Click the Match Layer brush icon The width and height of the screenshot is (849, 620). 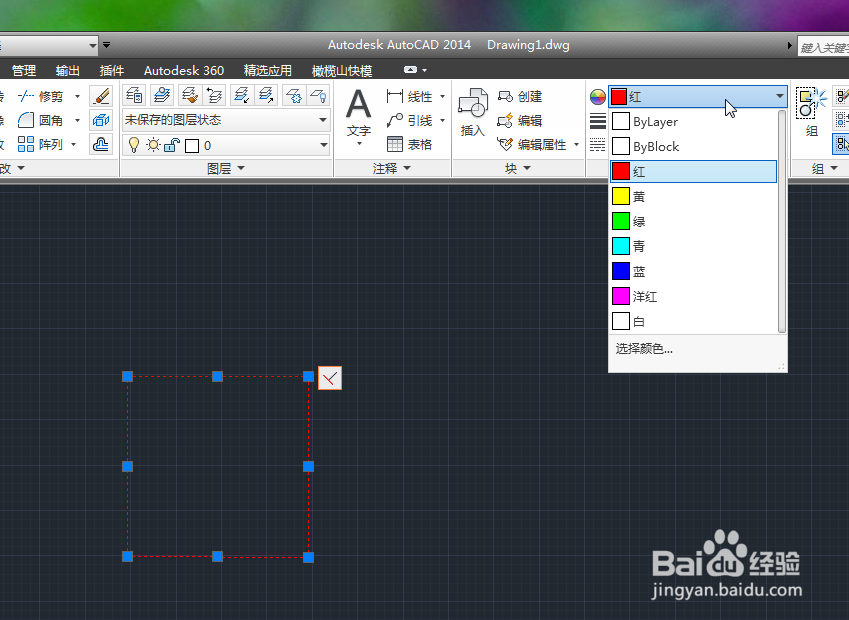188,95
